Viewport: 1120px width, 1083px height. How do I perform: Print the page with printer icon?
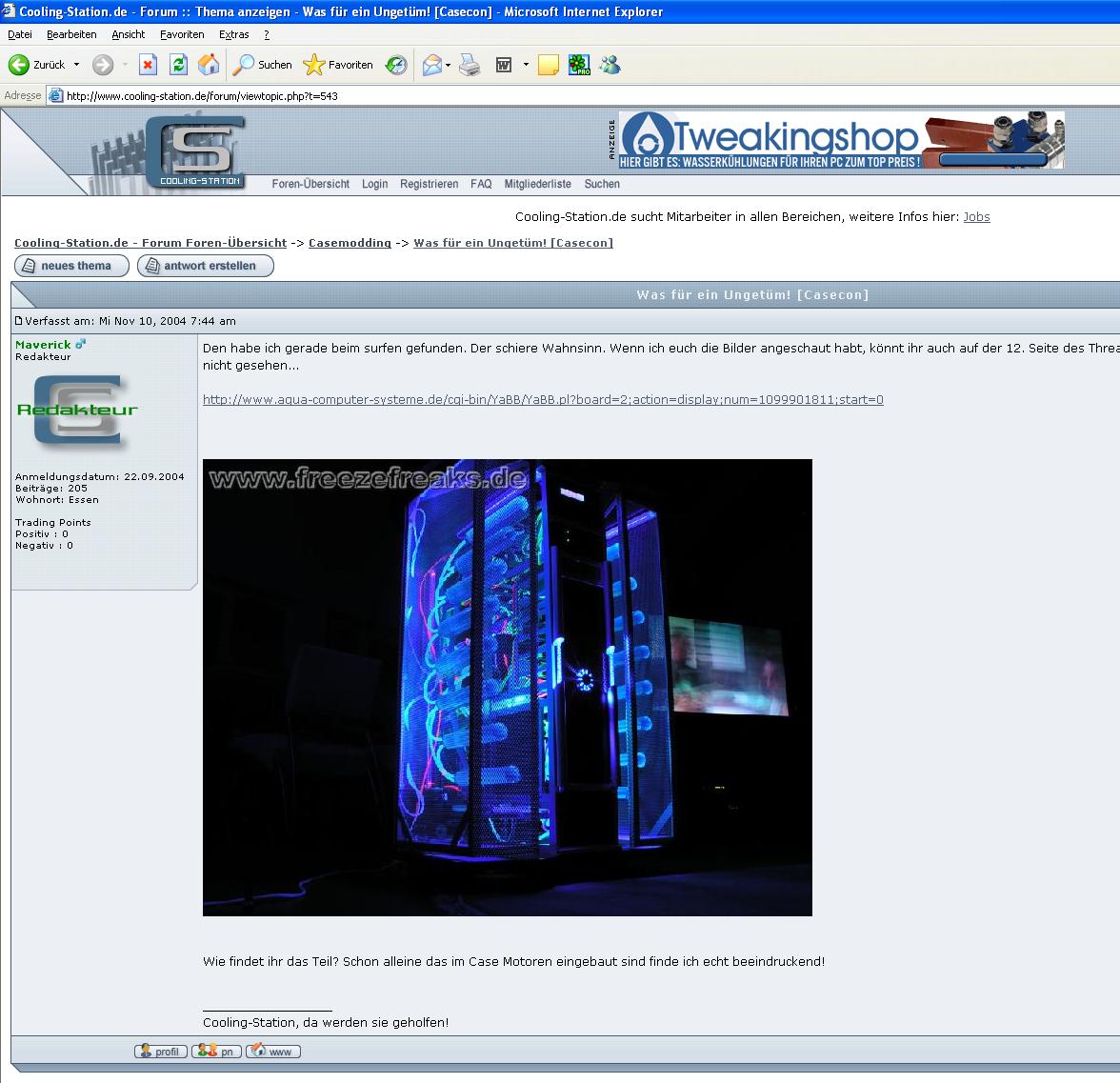[470, 65]
